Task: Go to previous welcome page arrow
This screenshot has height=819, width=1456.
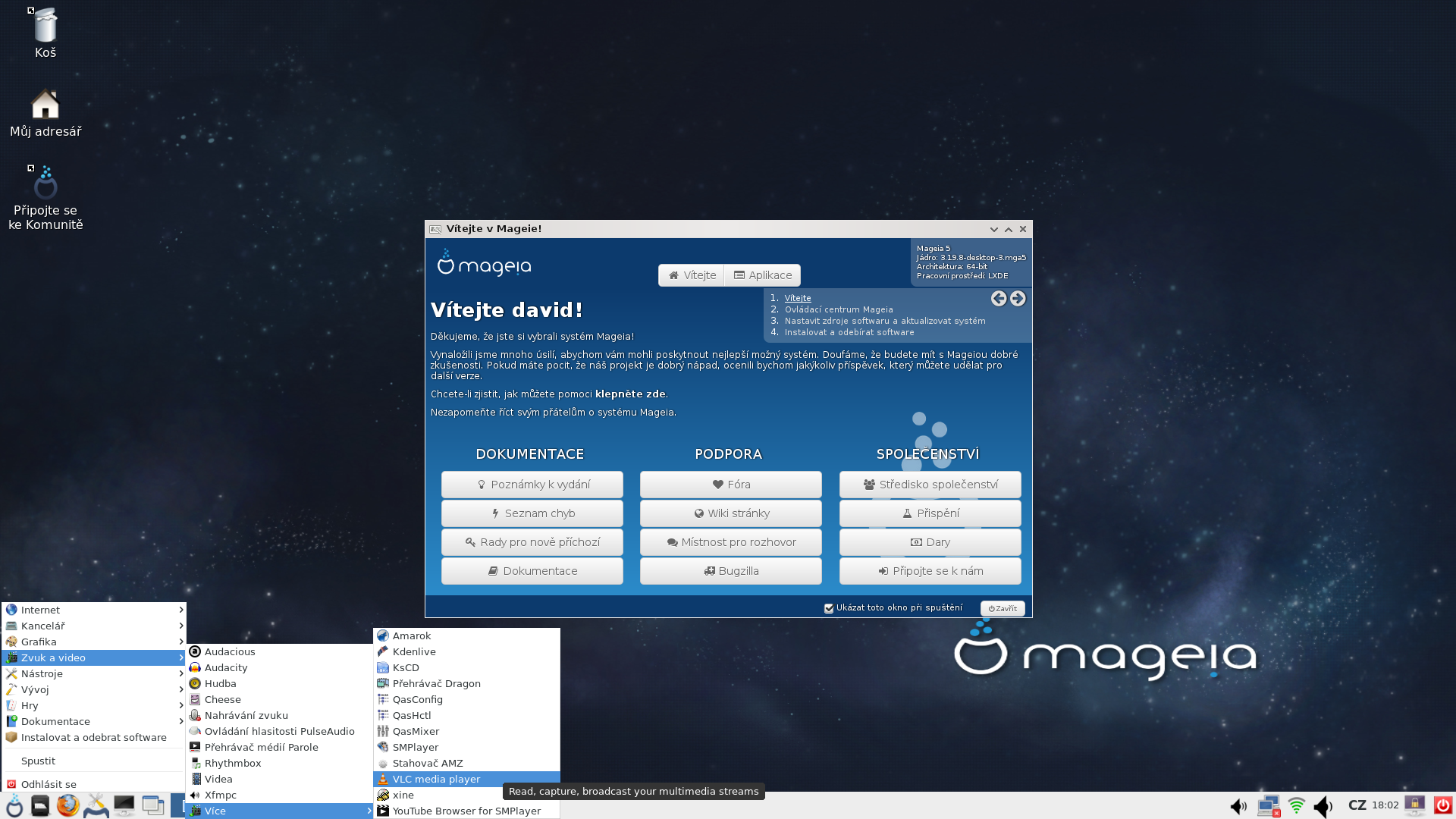Action: 999,299
